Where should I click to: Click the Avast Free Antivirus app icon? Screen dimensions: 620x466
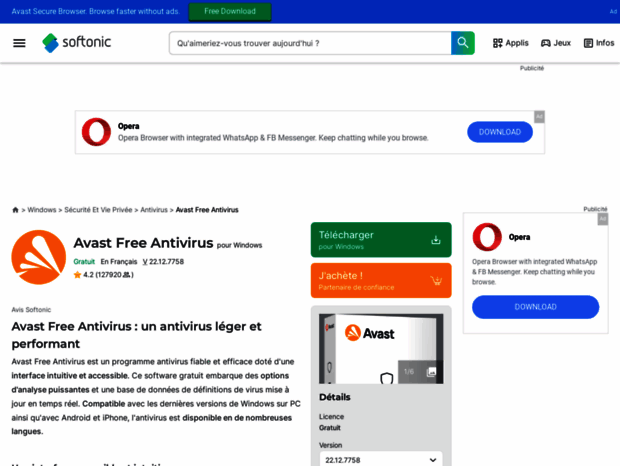pyautogui.click(x=38, y=257)
